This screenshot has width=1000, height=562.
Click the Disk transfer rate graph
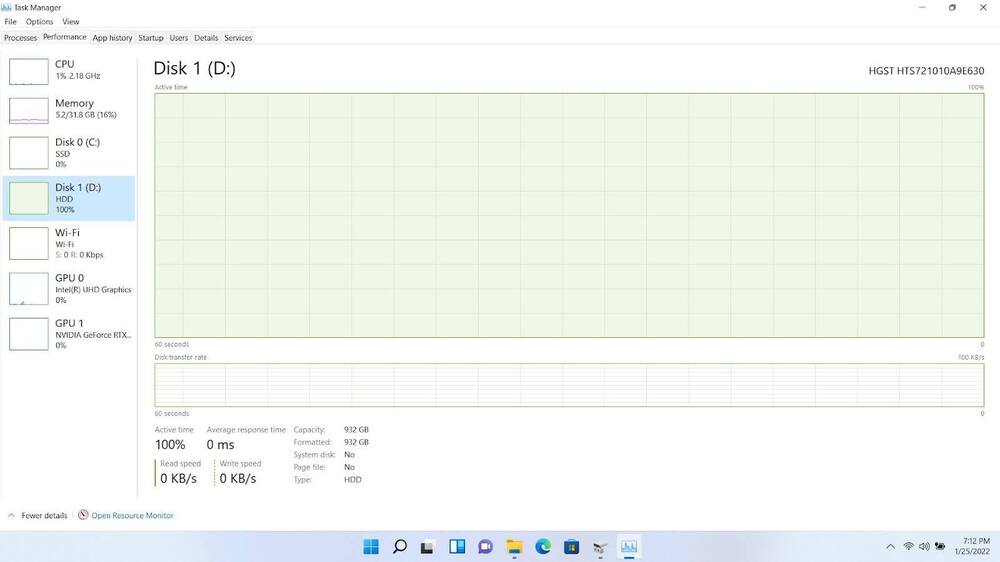569,385
